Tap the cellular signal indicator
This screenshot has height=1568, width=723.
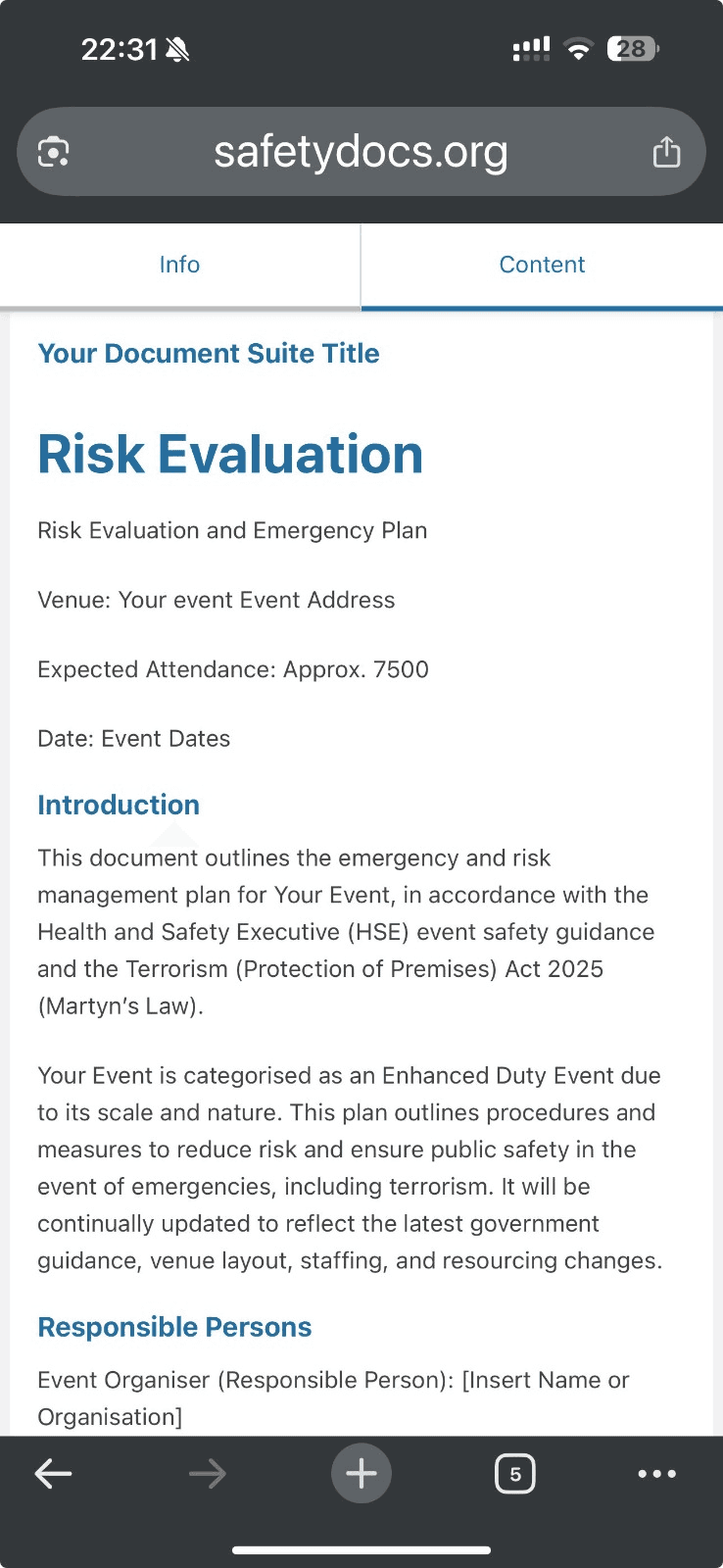(x=531, y=49)
